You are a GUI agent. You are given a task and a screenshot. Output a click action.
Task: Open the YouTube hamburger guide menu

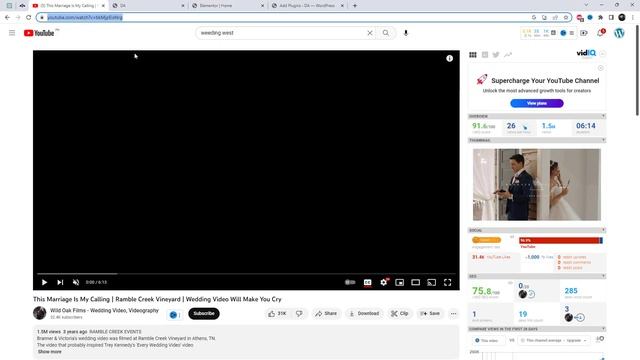[12, 33]
